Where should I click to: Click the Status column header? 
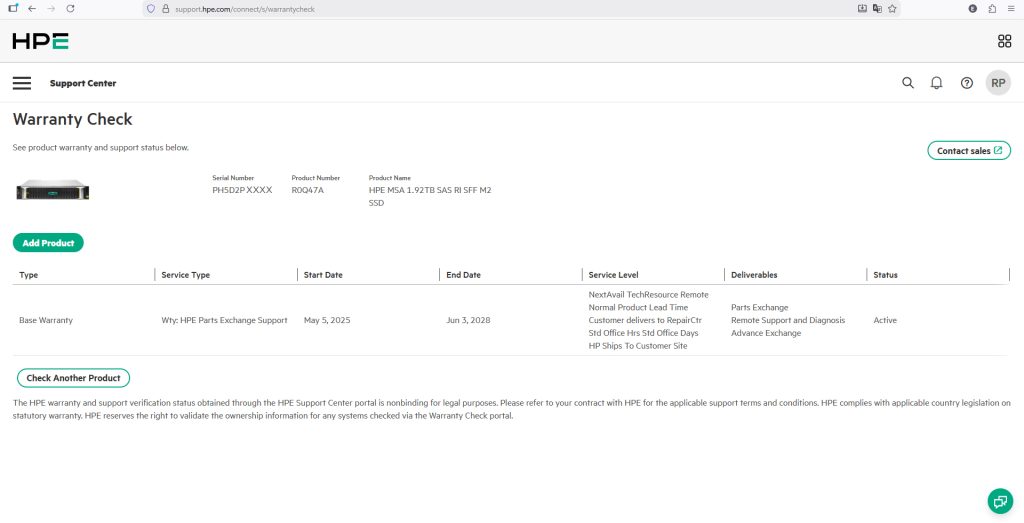pyautogui.click(x=886, y=275)
